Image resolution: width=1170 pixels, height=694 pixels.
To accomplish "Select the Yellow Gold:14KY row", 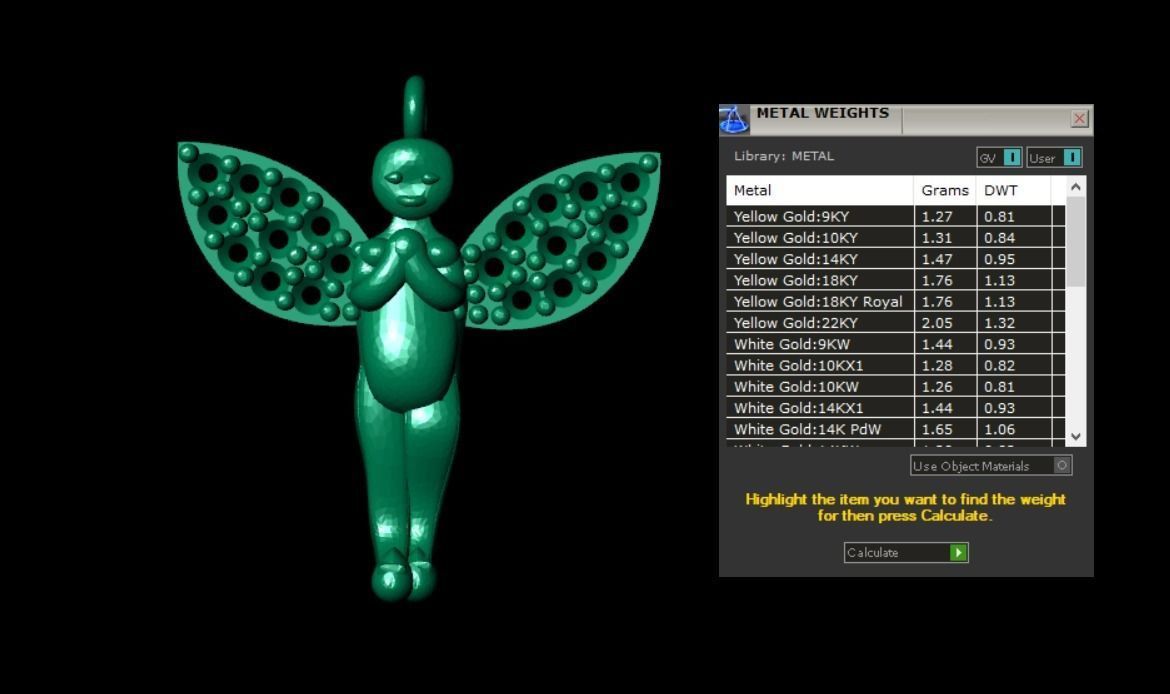I will (x=895, y=259).
